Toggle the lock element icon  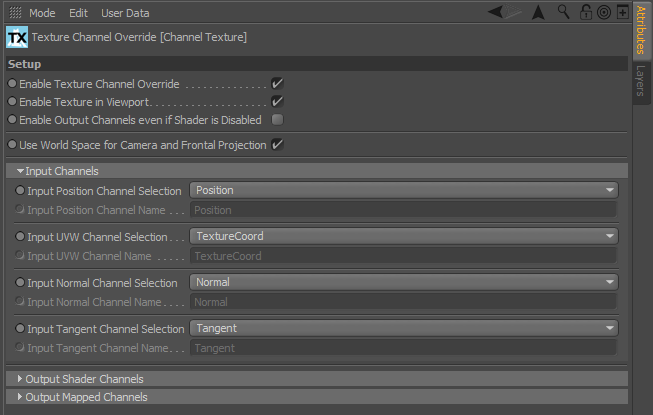(586, 12)
